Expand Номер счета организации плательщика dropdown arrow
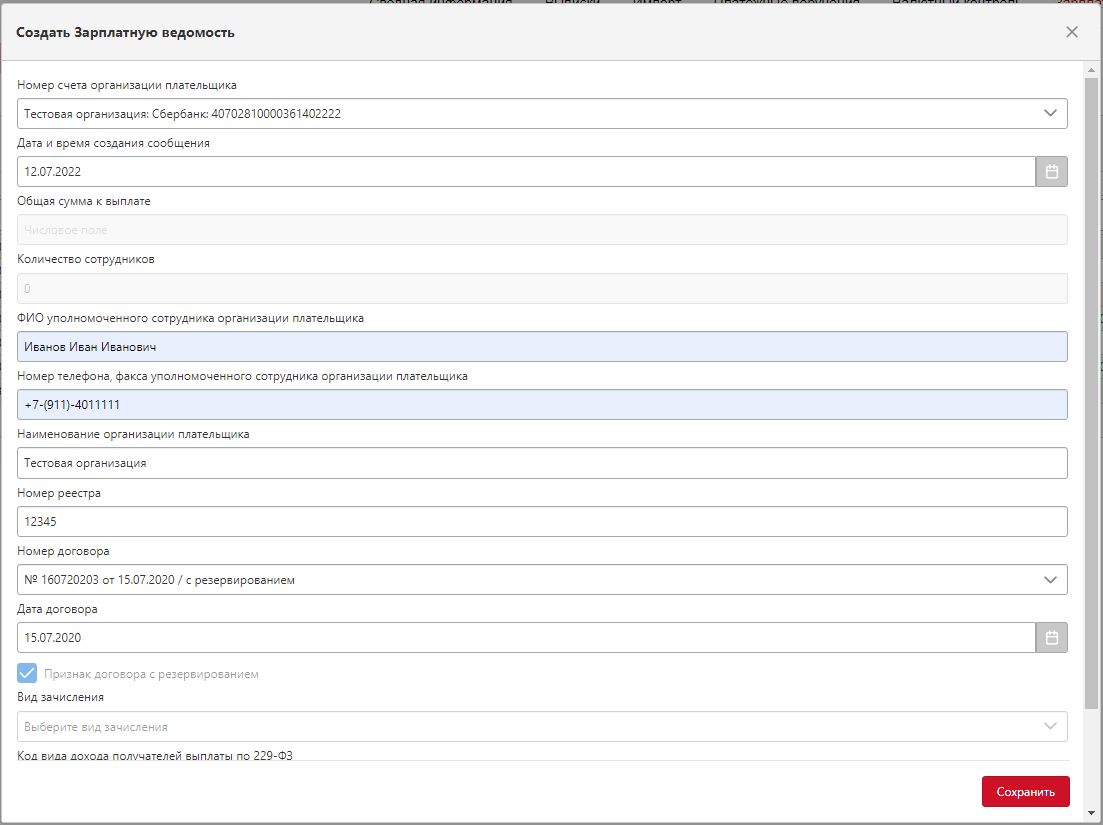This screenshot has height=825, width=1103. 1050,113
